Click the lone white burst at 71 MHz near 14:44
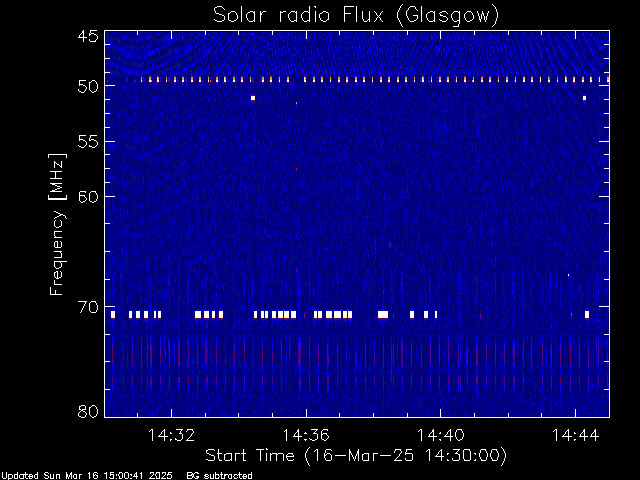The height and width of the screenshot is (480, 640). [x=587, y=314]
